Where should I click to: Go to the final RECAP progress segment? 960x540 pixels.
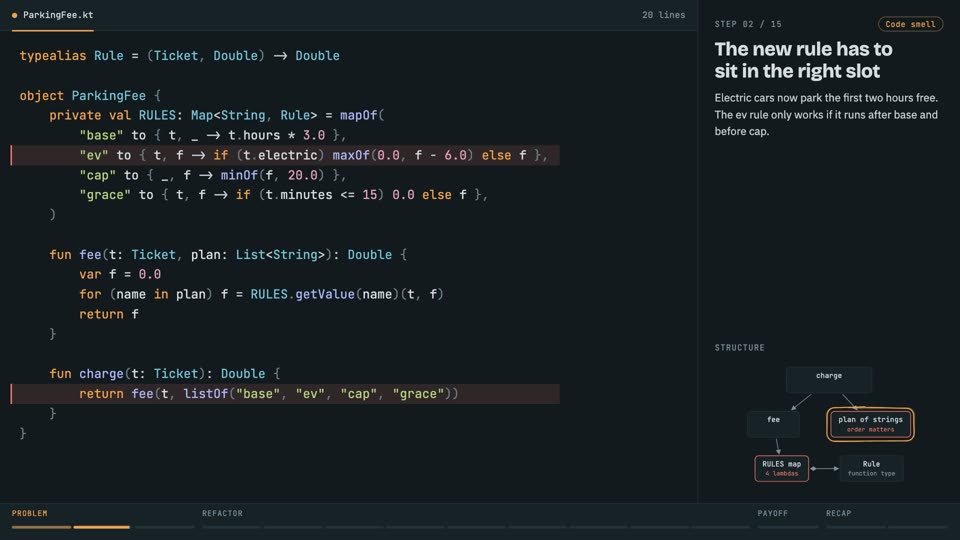918,527
